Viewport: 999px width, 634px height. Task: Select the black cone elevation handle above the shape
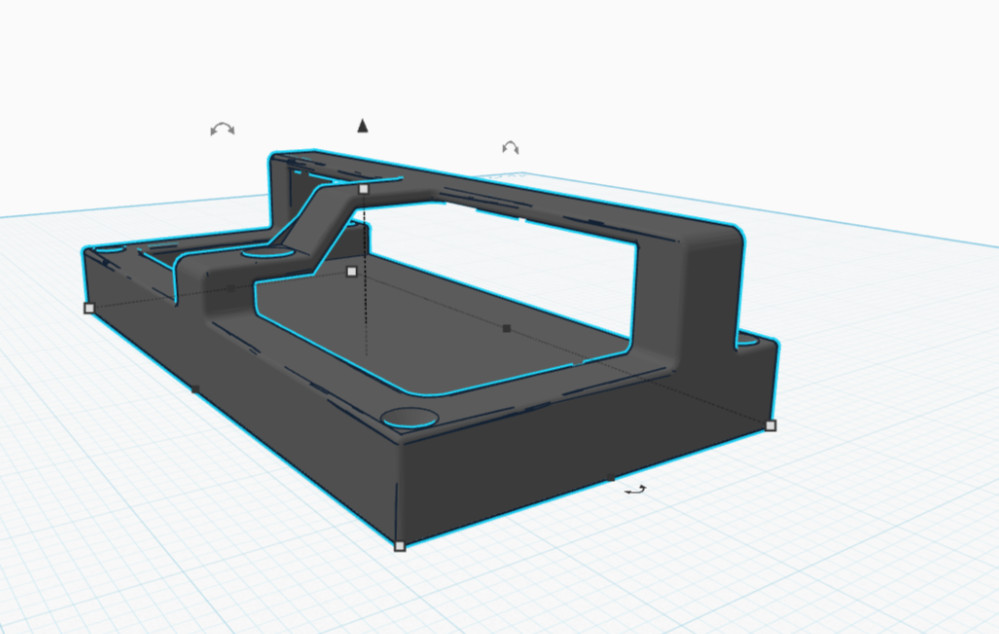pyautogui.click(x=361, y=126)
